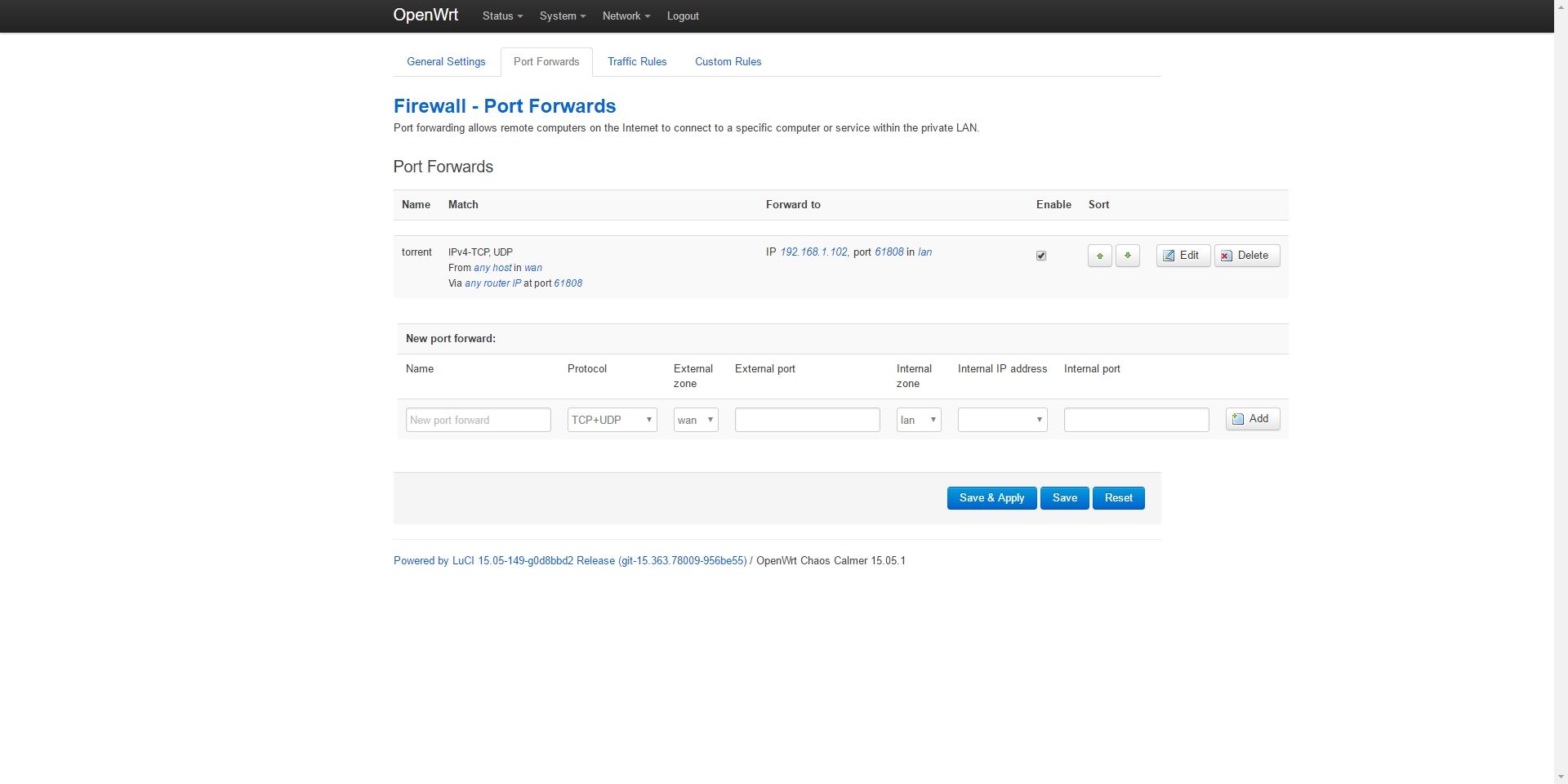This screenshot has width=1568, height=784.
Task: Click Logout in the top bar
Action: pos(683,16)
